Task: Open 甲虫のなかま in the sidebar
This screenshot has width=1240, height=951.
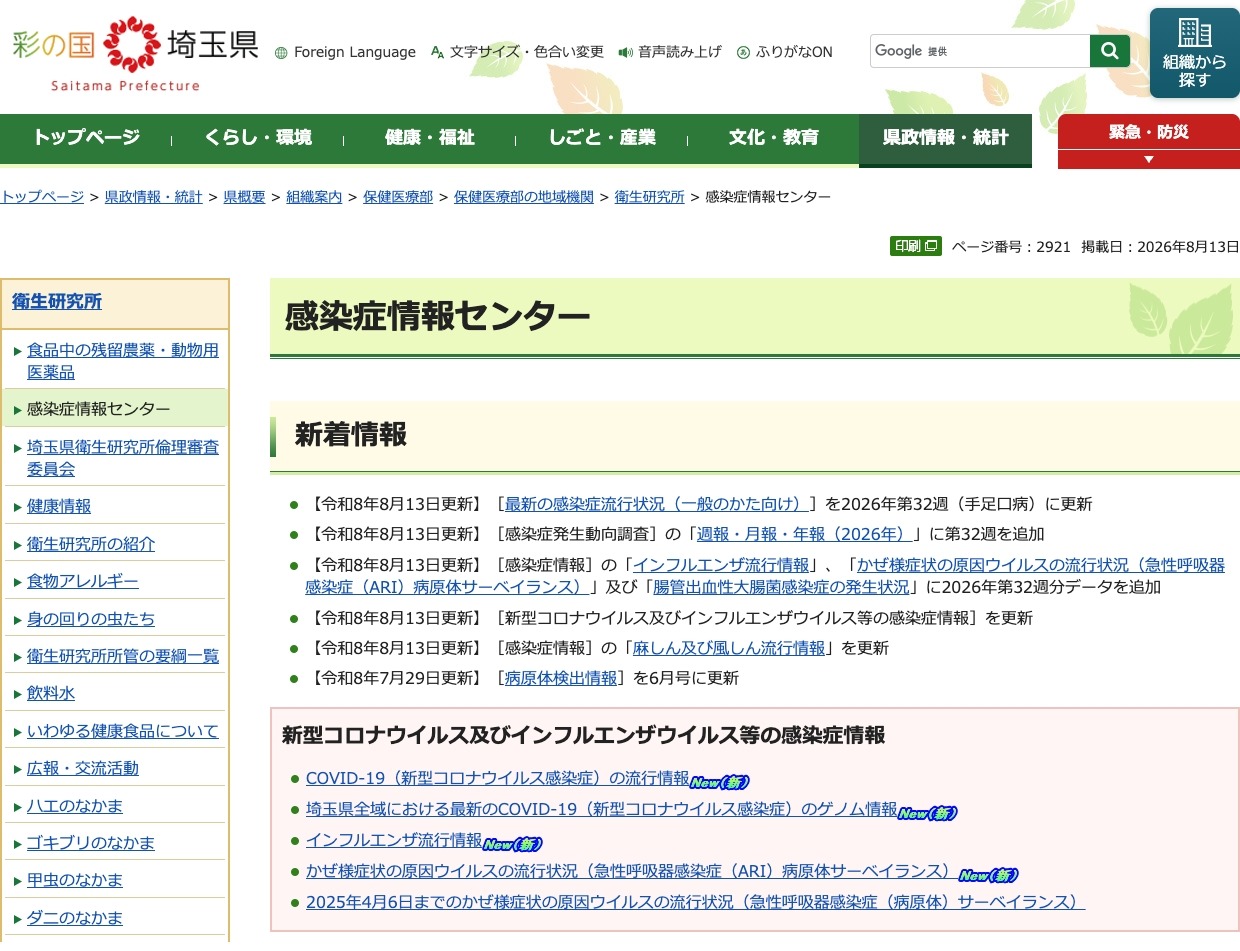Action: 75,880
